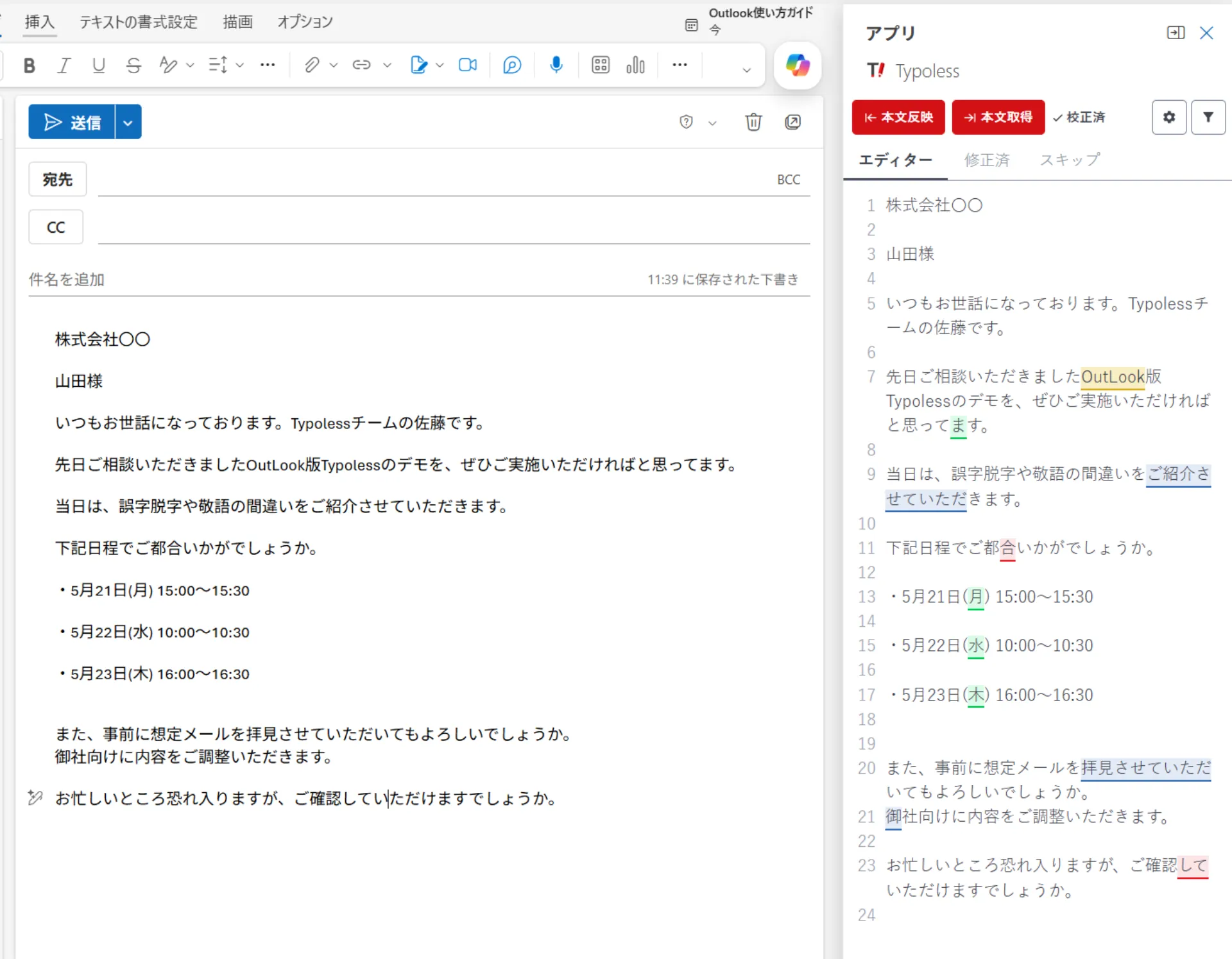The image size is (1232, 959).
Task: Click the line spacing icon
Action: (218, 65)
